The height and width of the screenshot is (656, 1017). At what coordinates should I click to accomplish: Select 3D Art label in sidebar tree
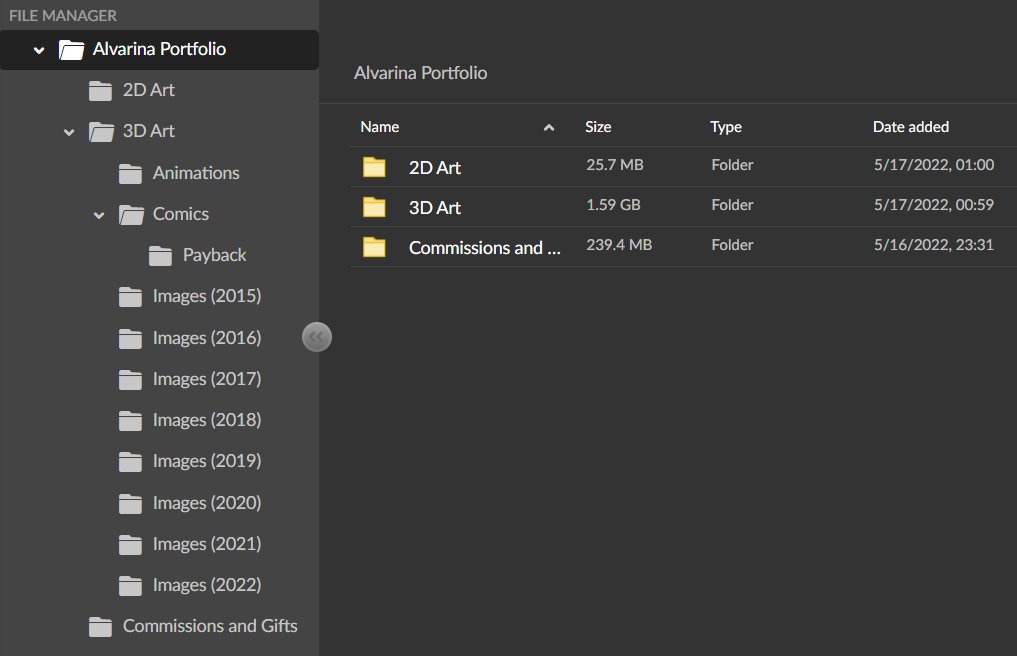(149, 130)
